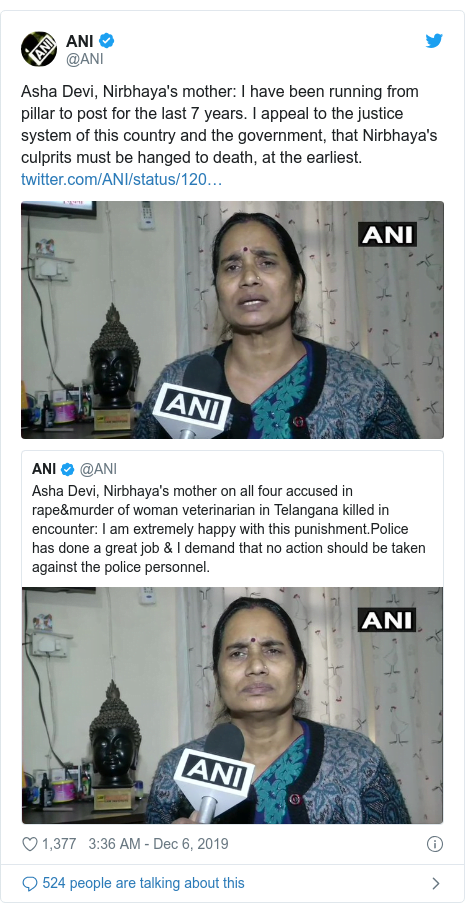Click the @ANI handle under the name
Screen dimensions: 465x913
[x=84, y=58]
